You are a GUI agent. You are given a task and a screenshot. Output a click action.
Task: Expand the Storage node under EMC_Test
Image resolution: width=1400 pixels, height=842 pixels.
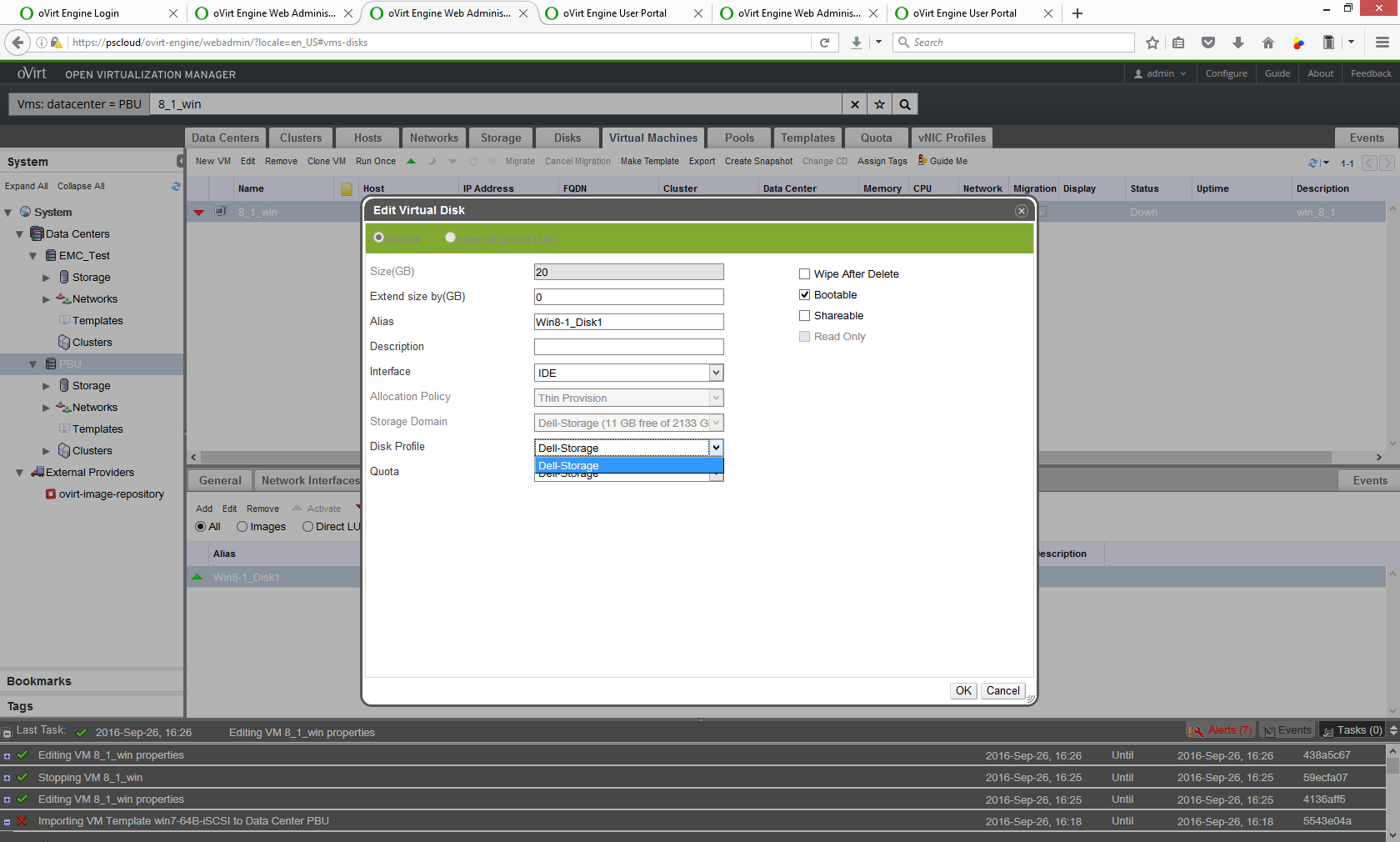(47, 278)
